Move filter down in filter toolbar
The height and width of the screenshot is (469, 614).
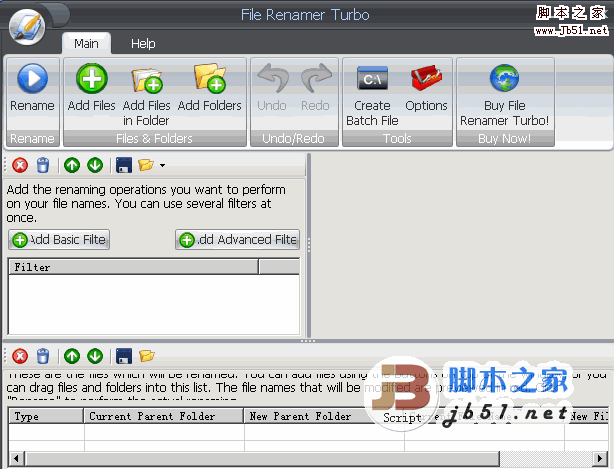pos(95,165)
